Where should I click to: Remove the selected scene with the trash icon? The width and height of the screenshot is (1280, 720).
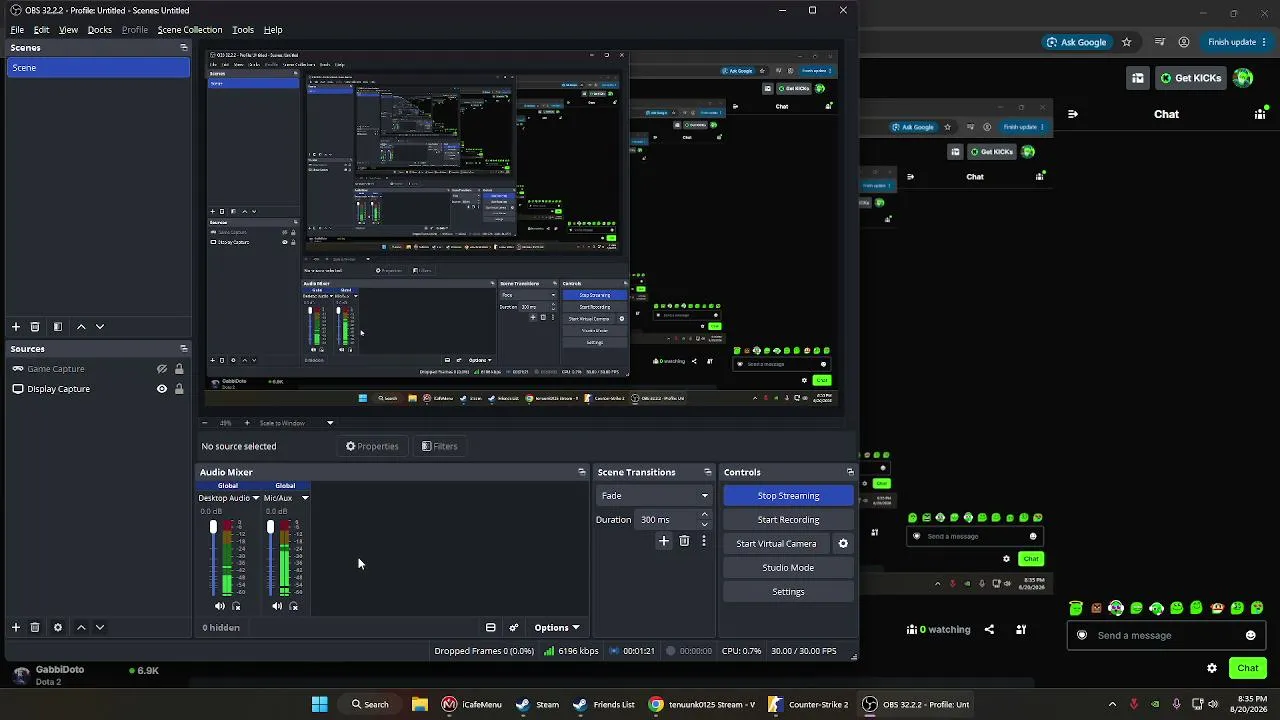click(35, 327)
